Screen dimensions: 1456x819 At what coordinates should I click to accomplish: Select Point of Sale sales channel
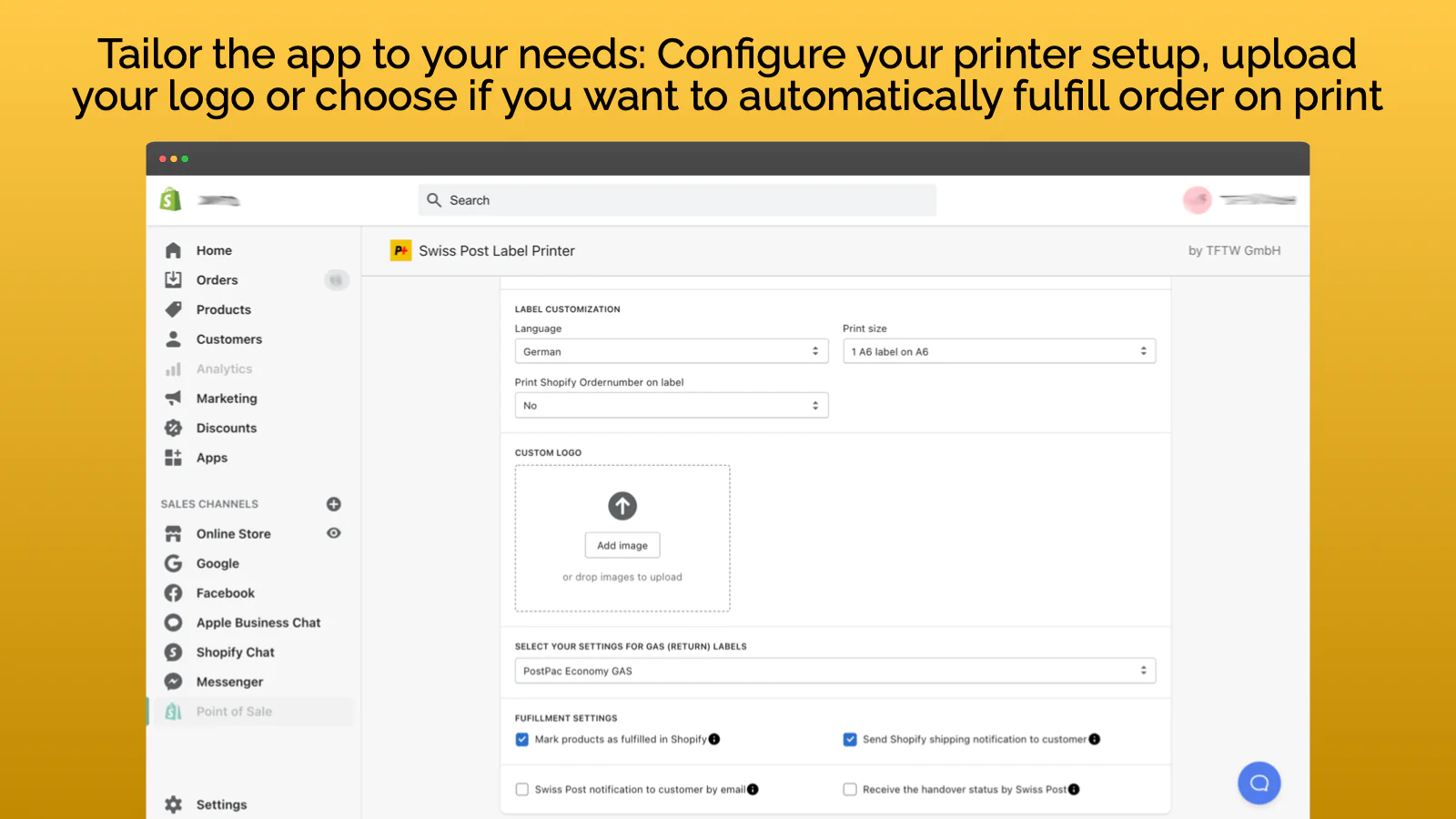click(x=235, y=711)
